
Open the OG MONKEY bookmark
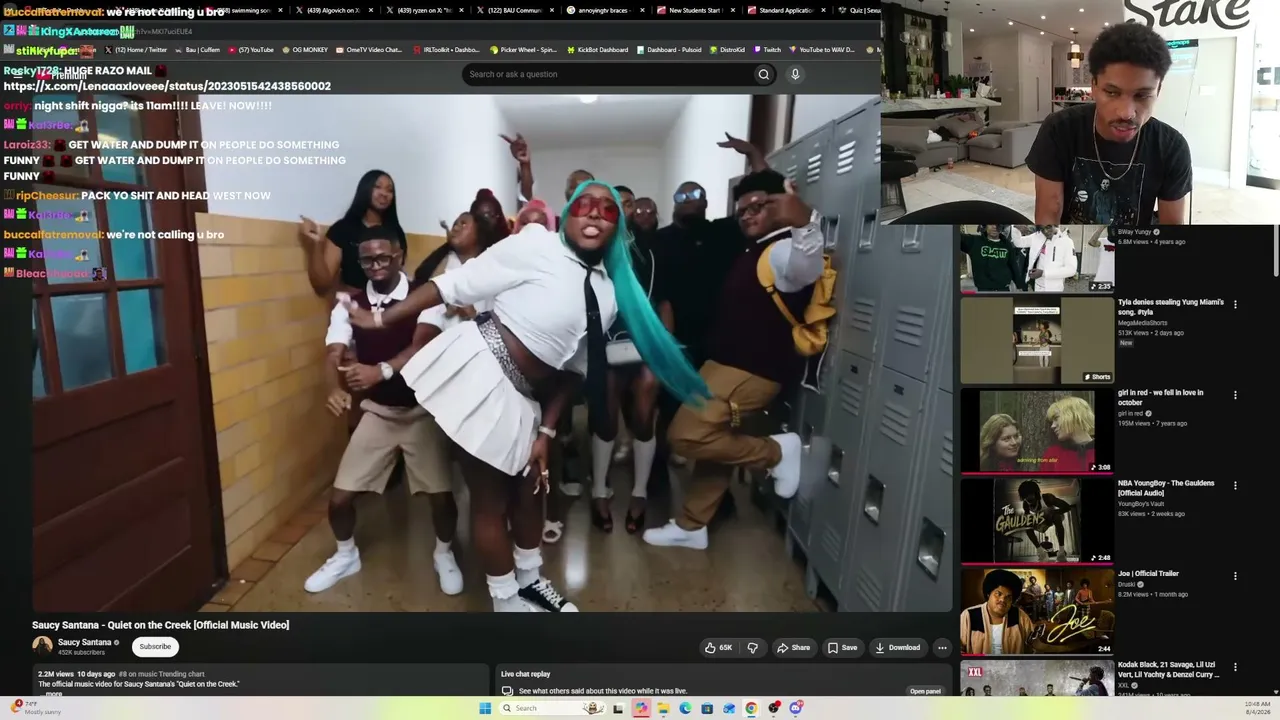point(304,49)
